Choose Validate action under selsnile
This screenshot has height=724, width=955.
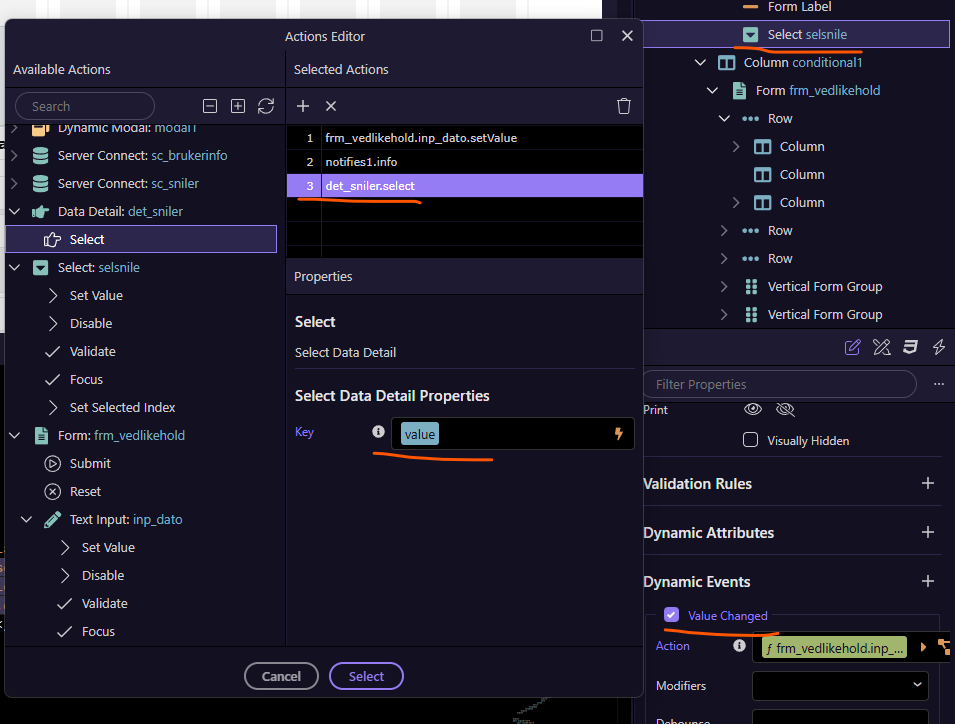[x=92, y=351]
